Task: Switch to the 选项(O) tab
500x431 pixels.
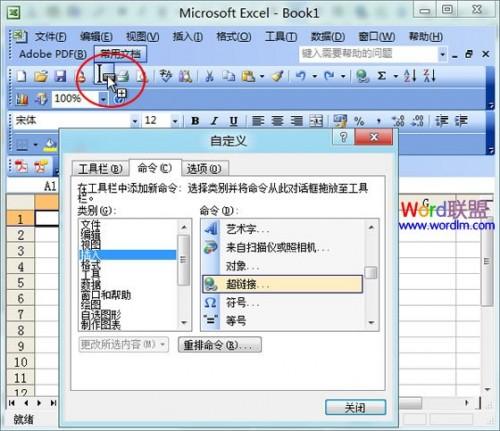Action: click(204, 169)
